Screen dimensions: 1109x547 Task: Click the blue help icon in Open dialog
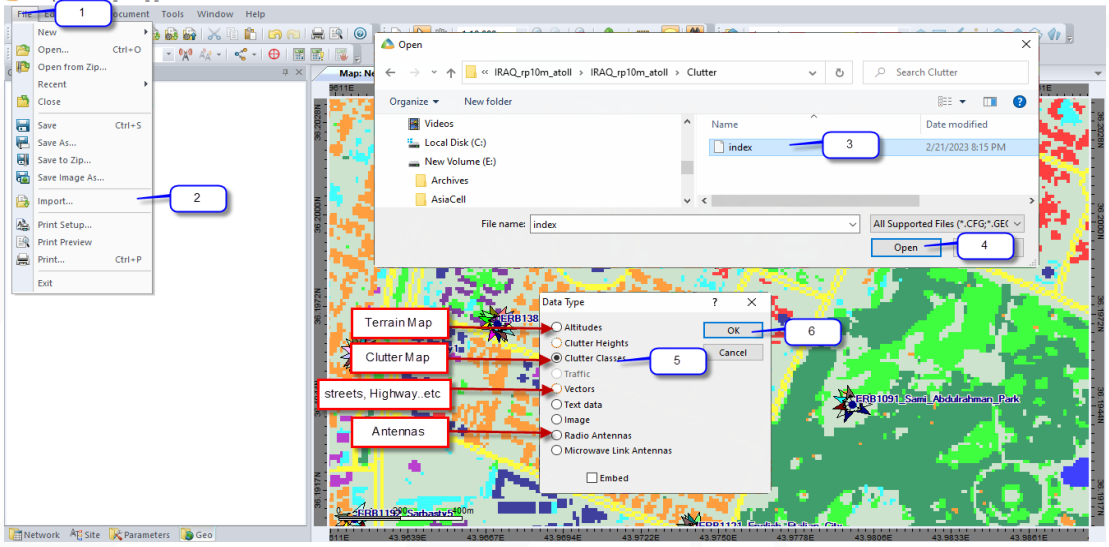pyautogui.click(x=1019, y=101)
